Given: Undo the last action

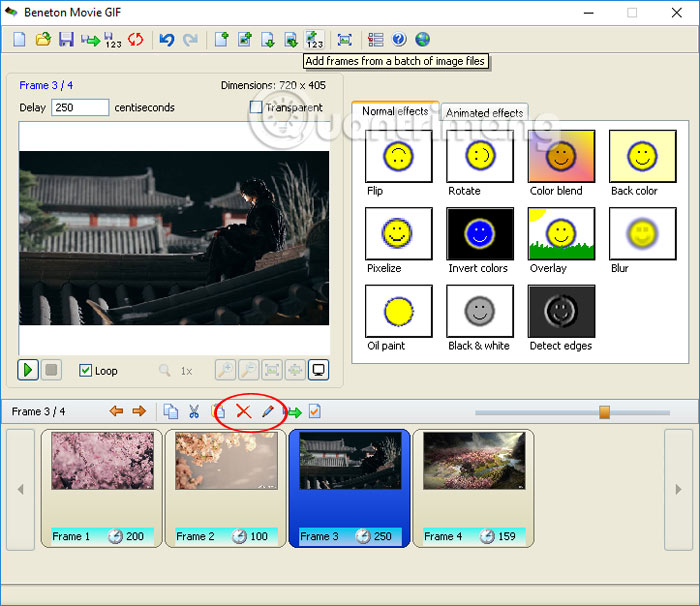Looking at the screenshot, I should click(x=167, y=40).
